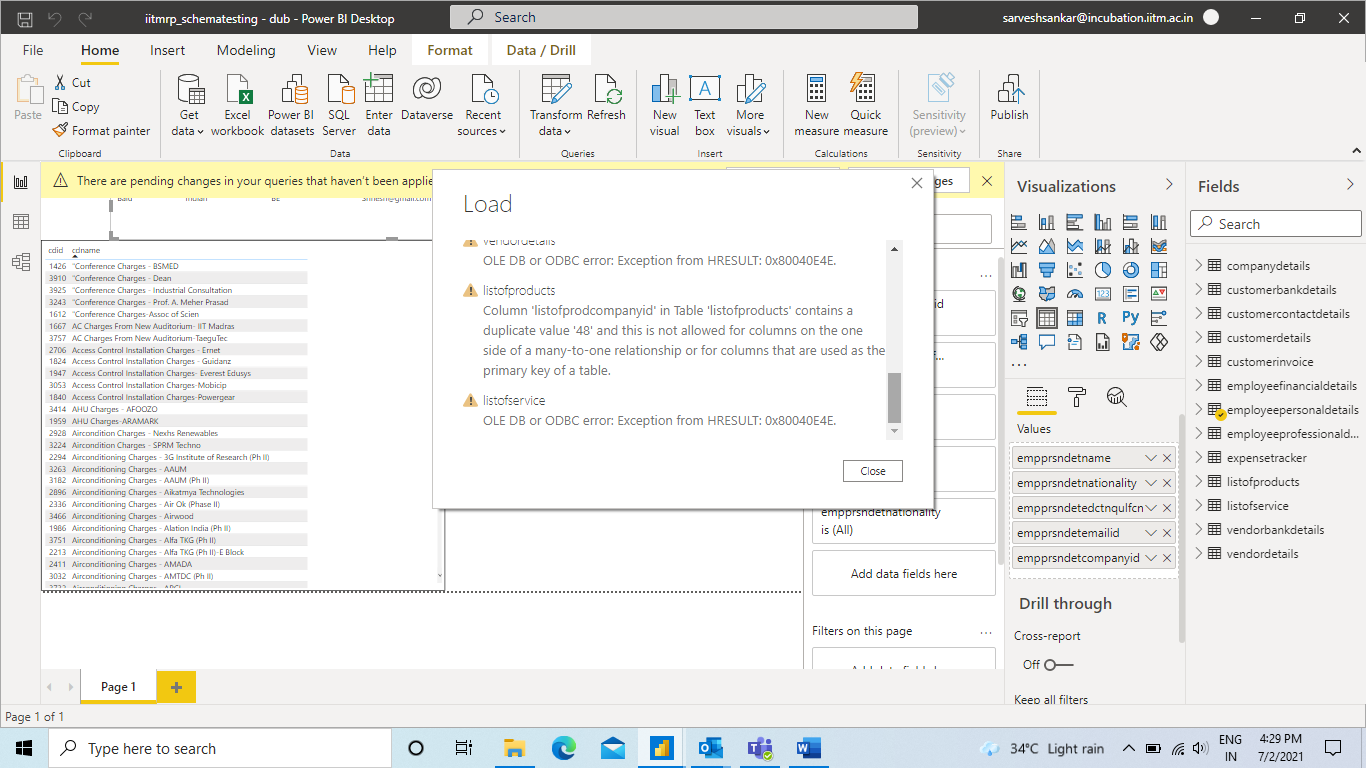This screenshot has height=768, width=1366.
Task: Open Power BI datasets
Action: [291, 105]
